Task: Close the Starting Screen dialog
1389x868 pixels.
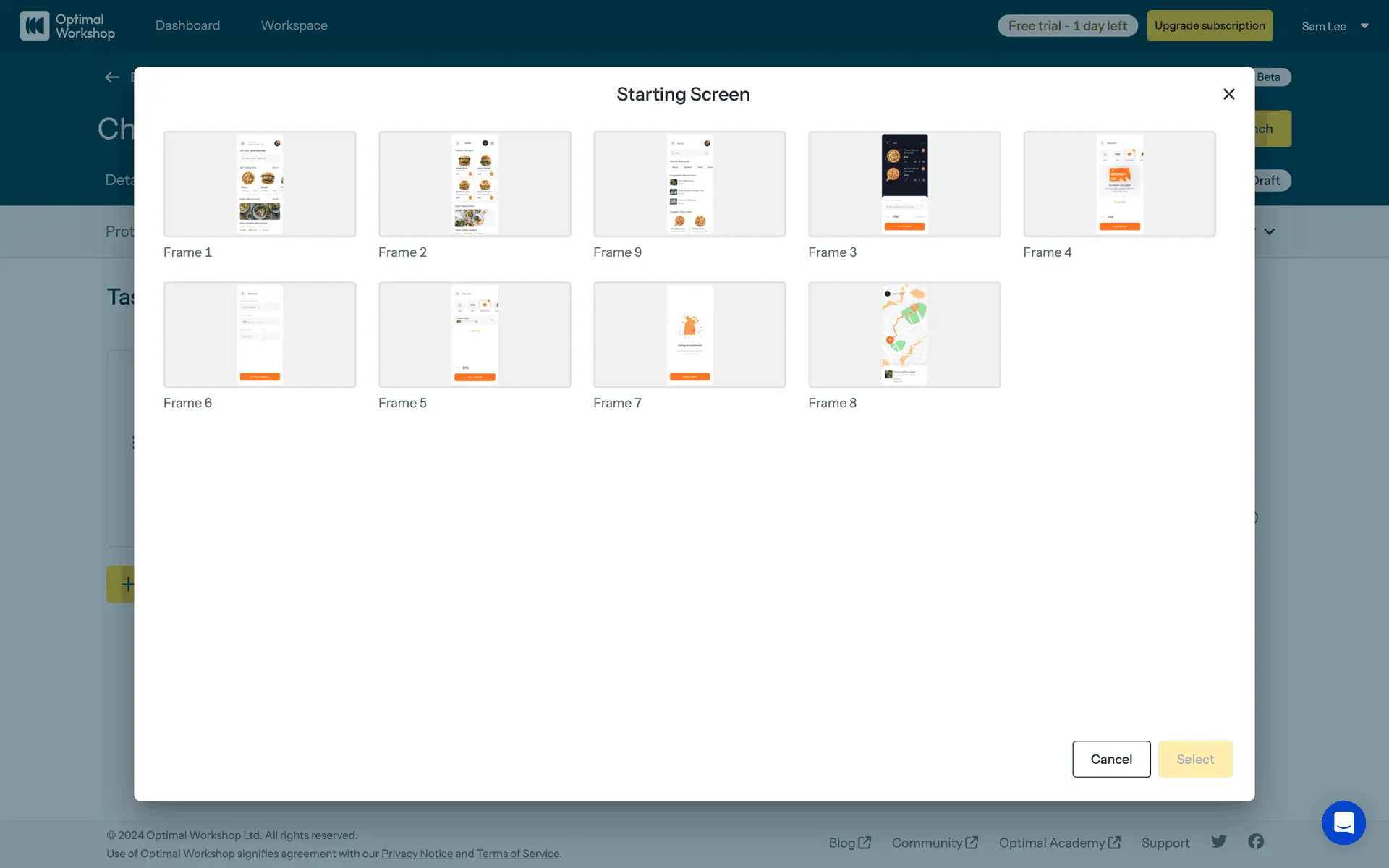Action: point(1228,94)
